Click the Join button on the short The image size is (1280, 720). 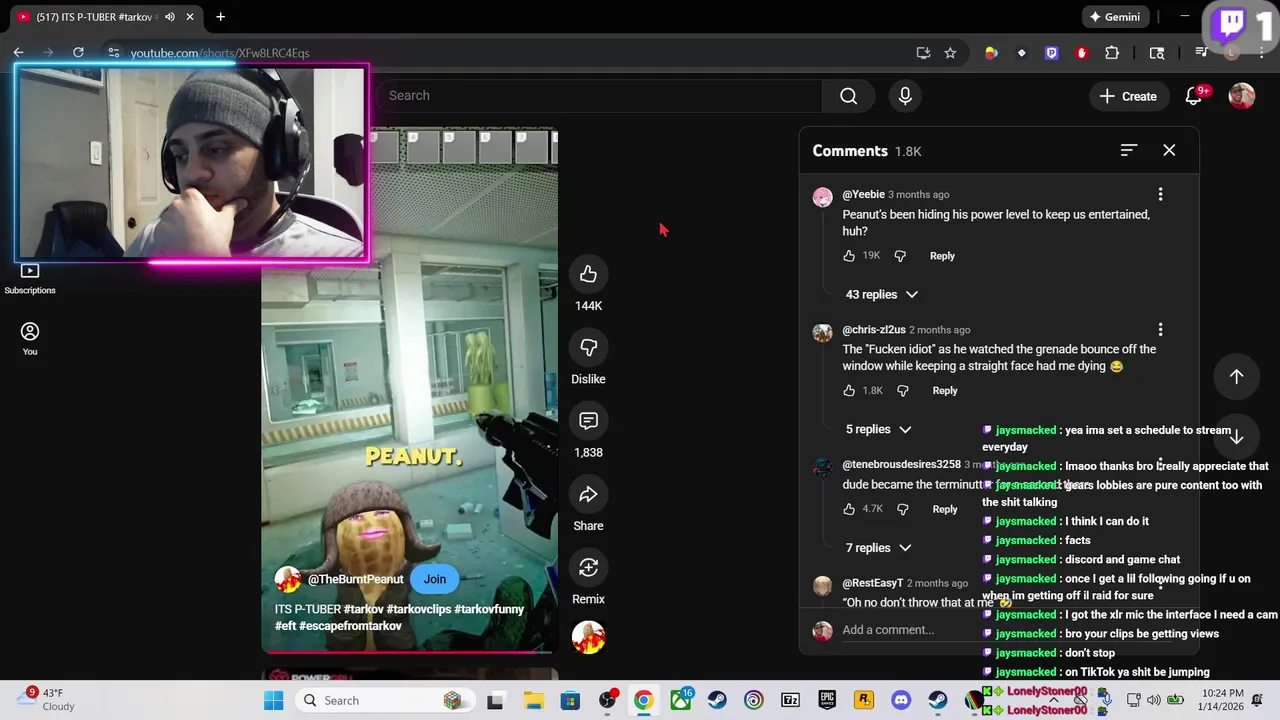[x=434, y=579]
